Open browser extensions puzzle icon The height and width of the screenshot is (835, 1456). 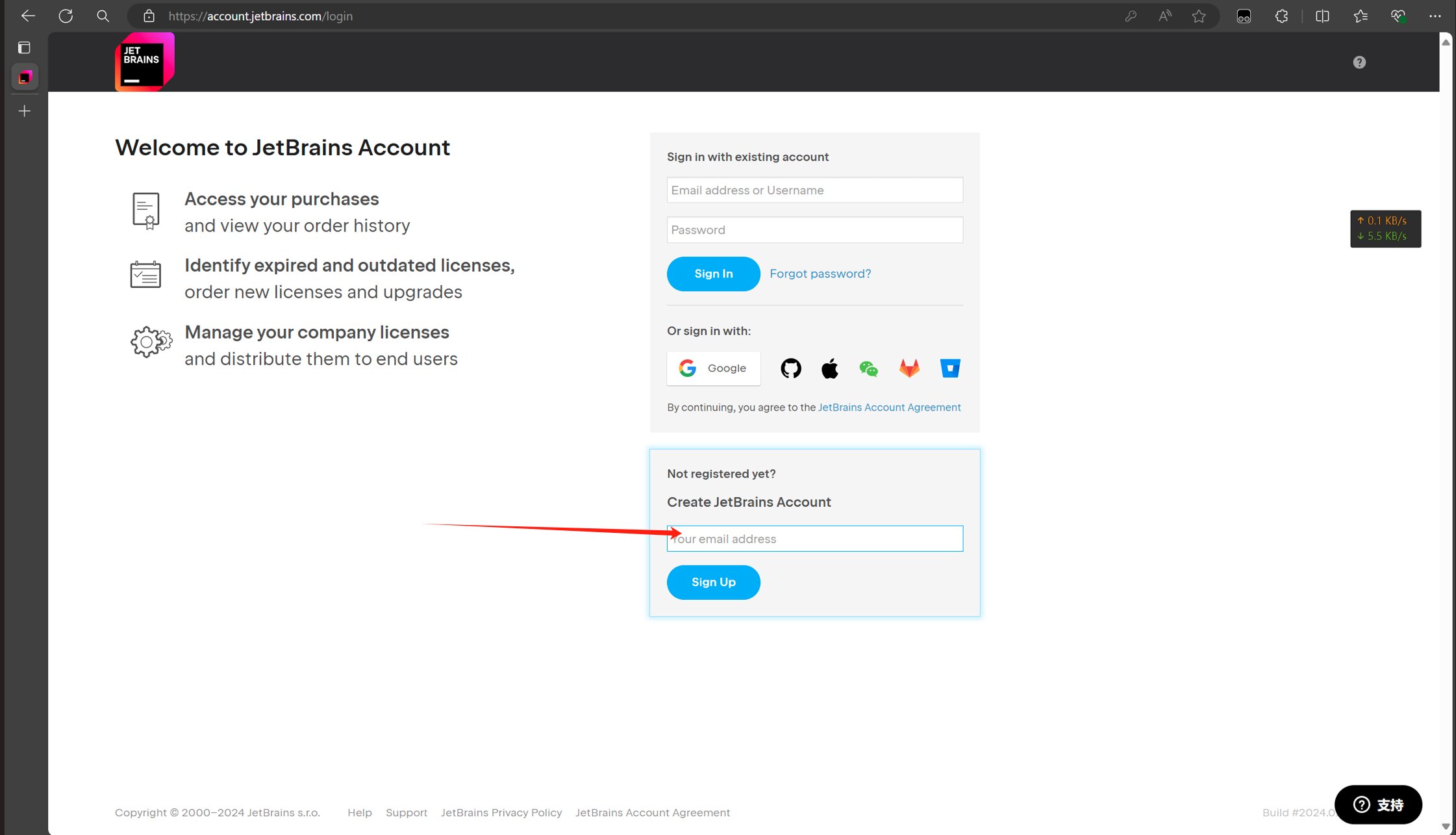pyautogui.click(x=1281, y=16)
